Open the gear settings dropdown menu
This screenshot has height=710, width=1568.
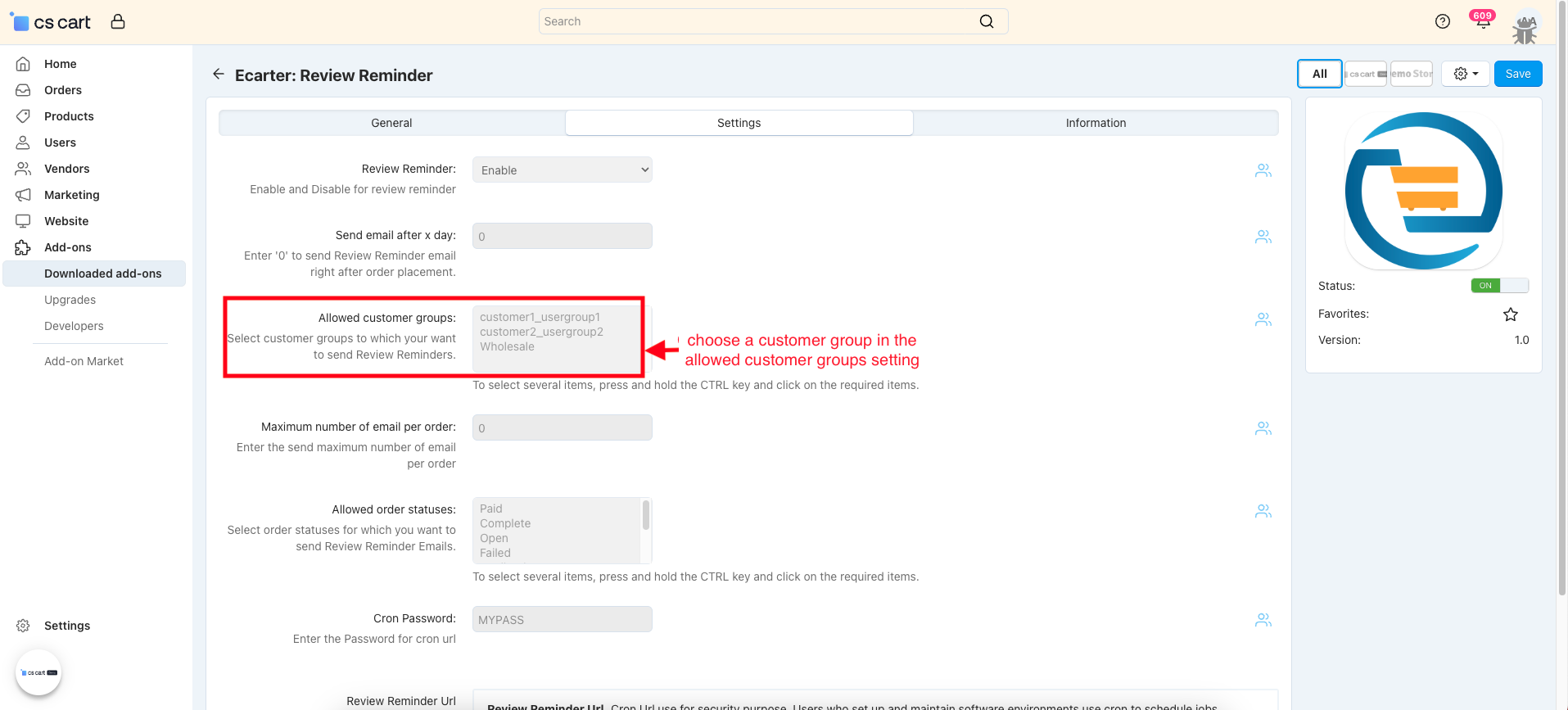(x=1465, y=74)
